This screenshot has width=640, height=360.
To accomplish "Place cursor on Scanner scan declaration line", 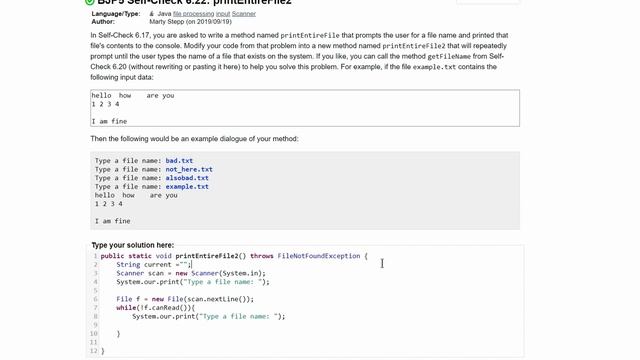I will click(191, 273).
